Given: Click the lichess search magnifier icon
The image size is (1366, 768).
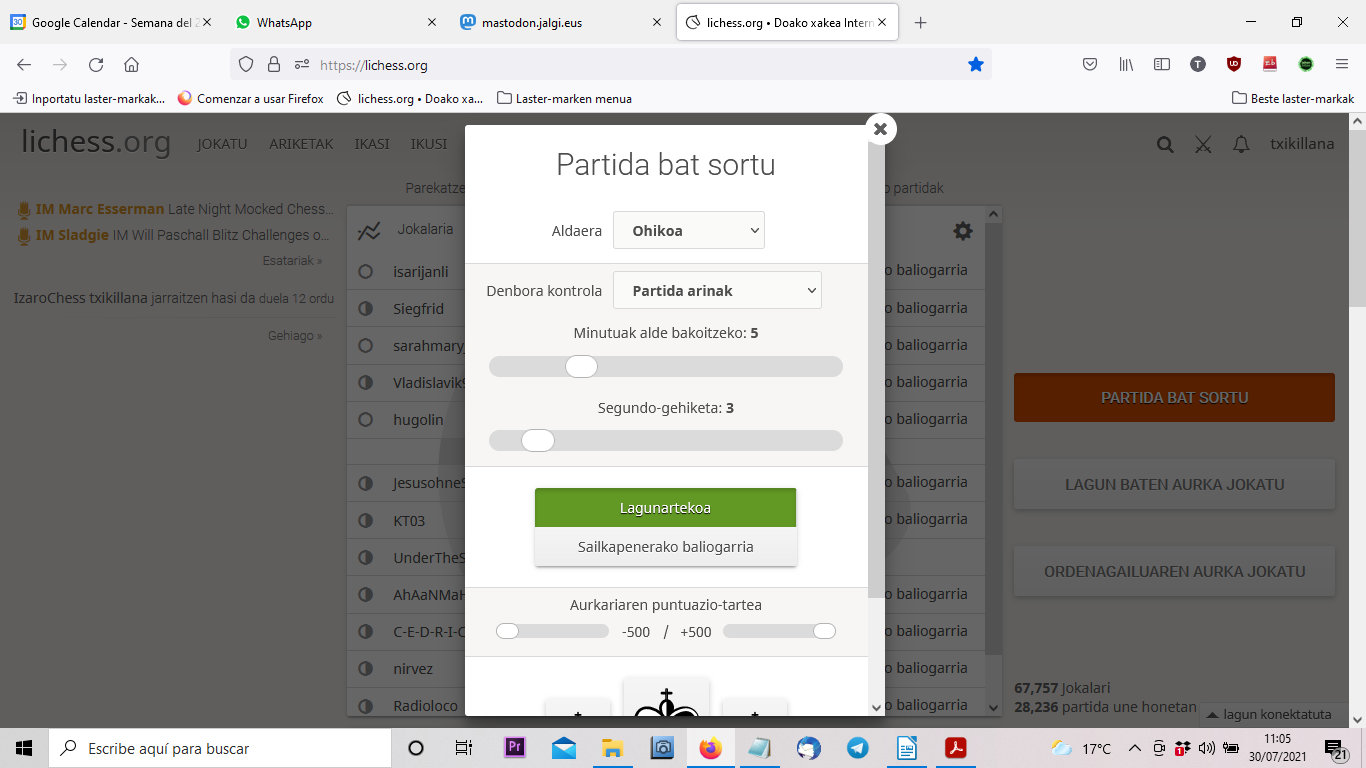Looking at the screenshot, I should (1165, 144).
